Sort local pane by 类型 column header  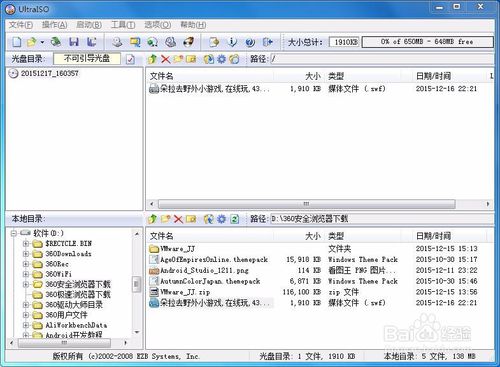368,236
